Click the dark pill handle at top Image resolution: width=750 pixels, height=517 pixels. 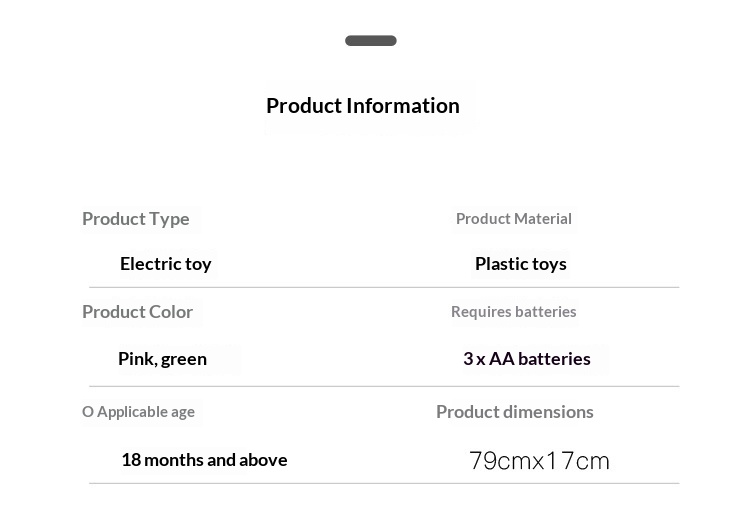[x=371, y=41]
